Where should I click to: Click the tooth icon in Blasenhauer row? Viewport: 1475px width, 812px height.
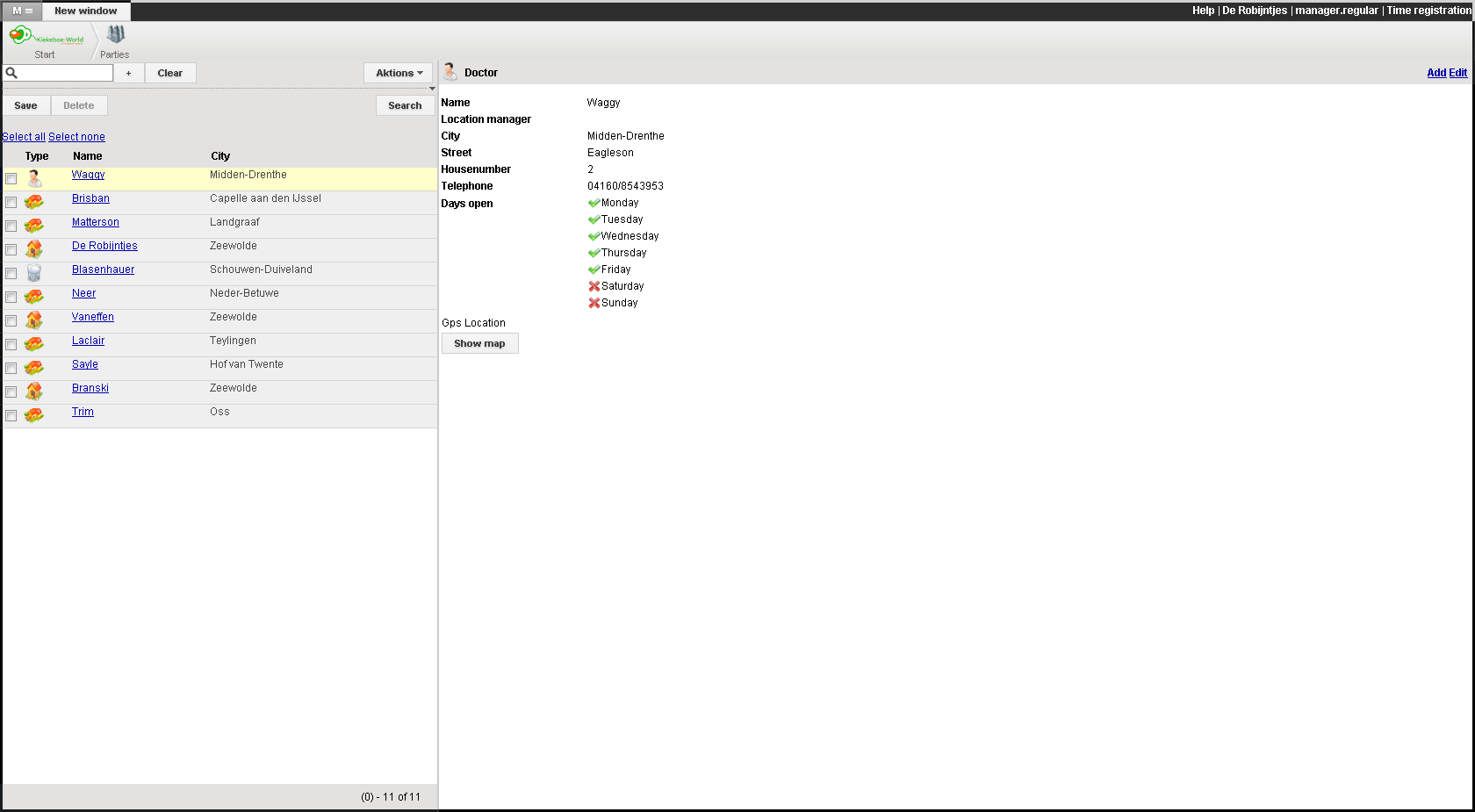[x=34, y=273]
